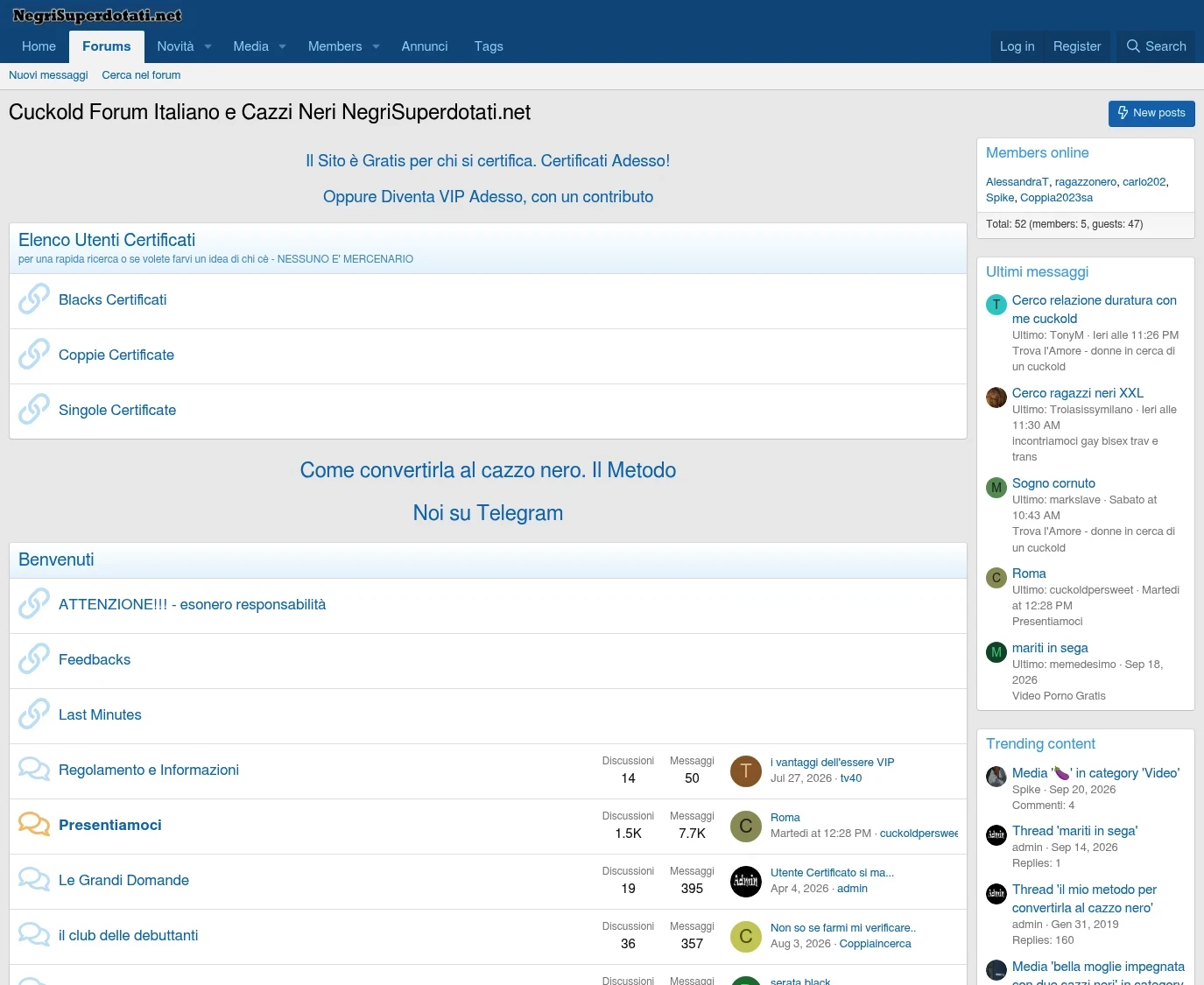Image resolution: width=1204 pixels, height=985 pixels.
Task: Open Thread 'mariti in sega' in Trending content
Action: click(1074, 831)
